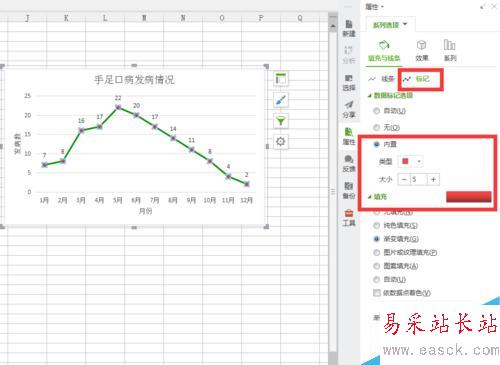Decrease marker size with minus button
The height and width of the screenshot is (365, 500).
click(404, 180)
